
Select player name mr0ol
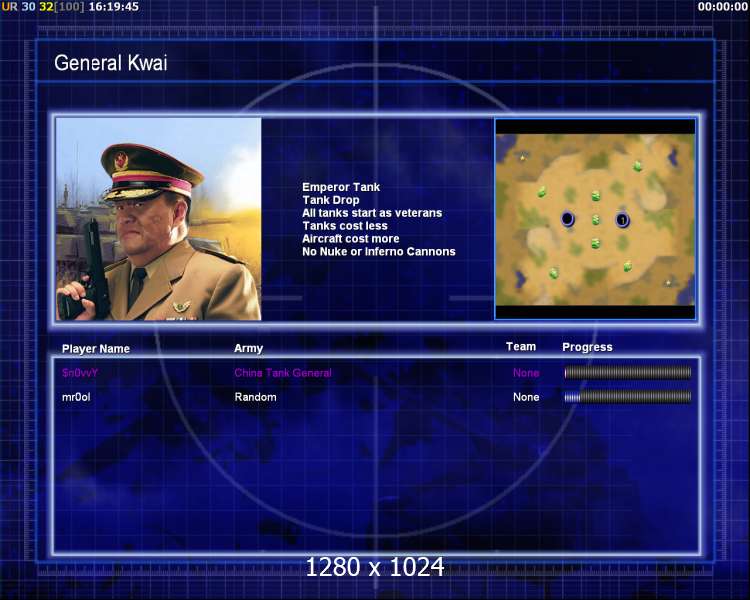pyautogui.click(x=76, y=397)
